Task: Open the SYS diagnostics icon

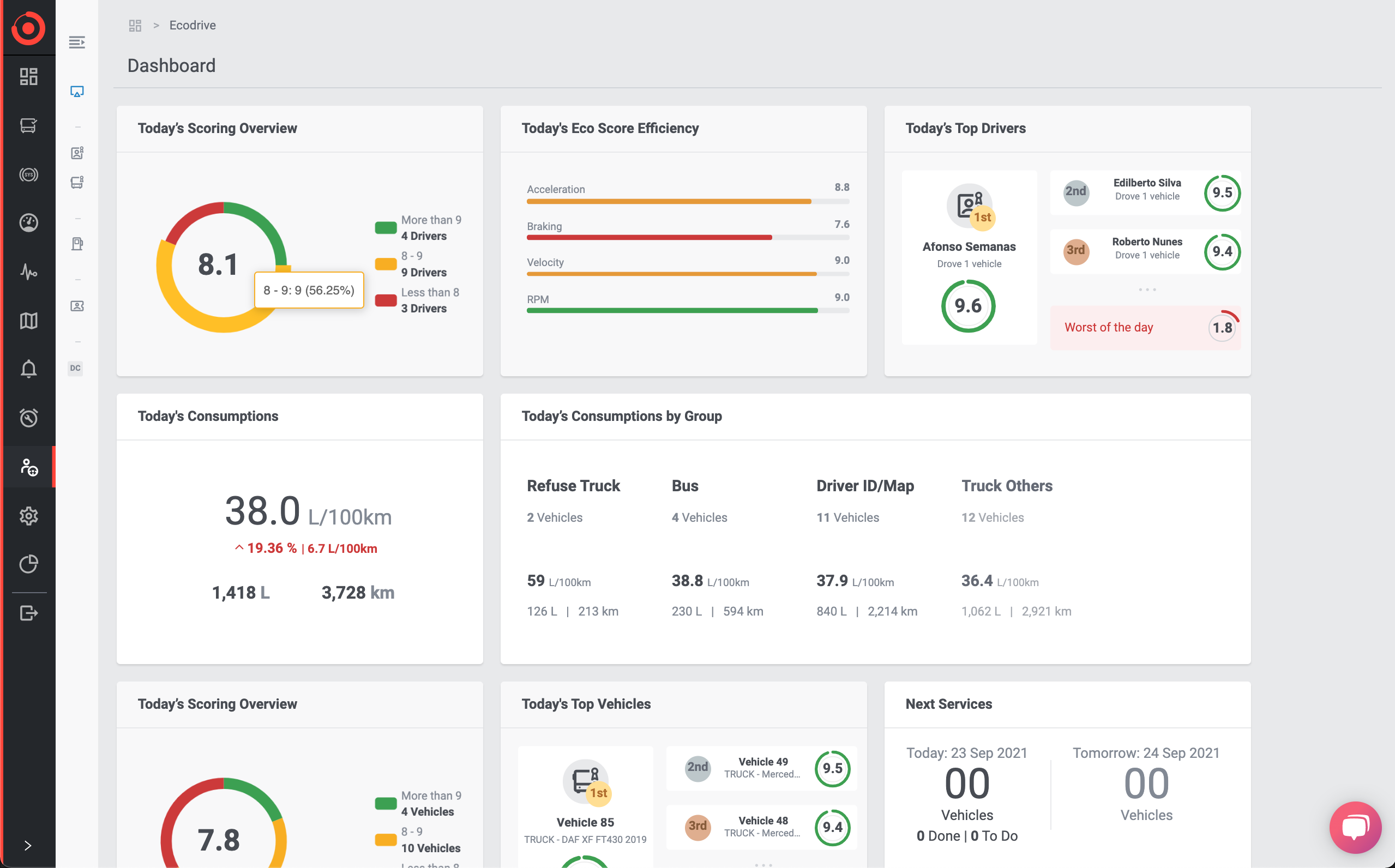Action: (x=29, y=175)
